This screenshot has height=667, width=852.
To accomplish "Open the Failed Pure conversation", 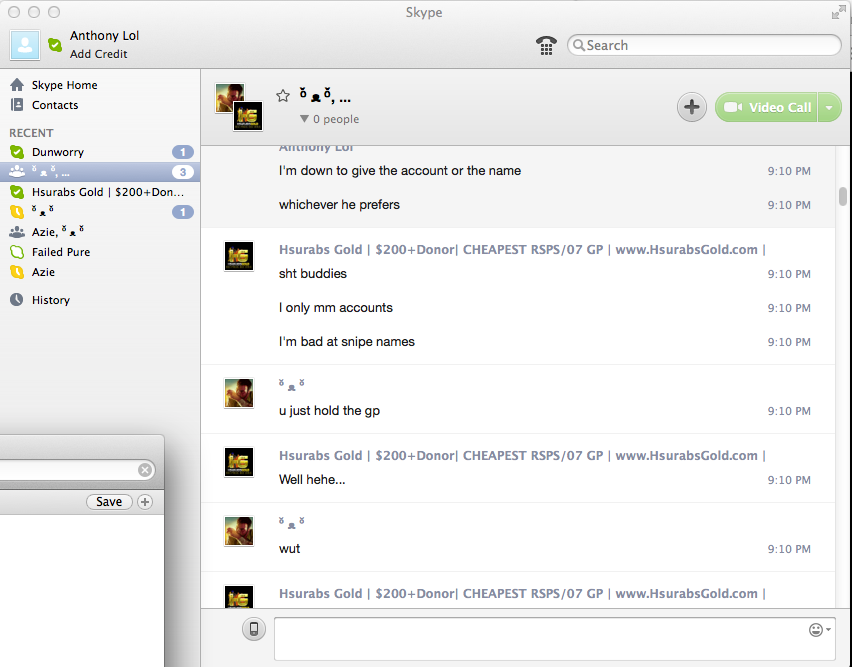I will coord(100,252).
